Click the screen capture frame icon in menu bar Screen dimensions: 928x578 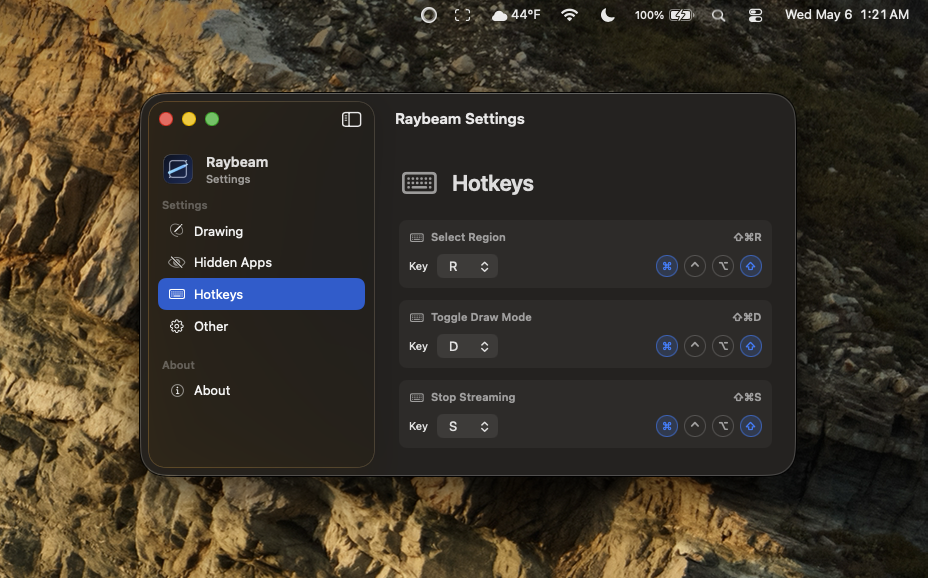[463, 15]
